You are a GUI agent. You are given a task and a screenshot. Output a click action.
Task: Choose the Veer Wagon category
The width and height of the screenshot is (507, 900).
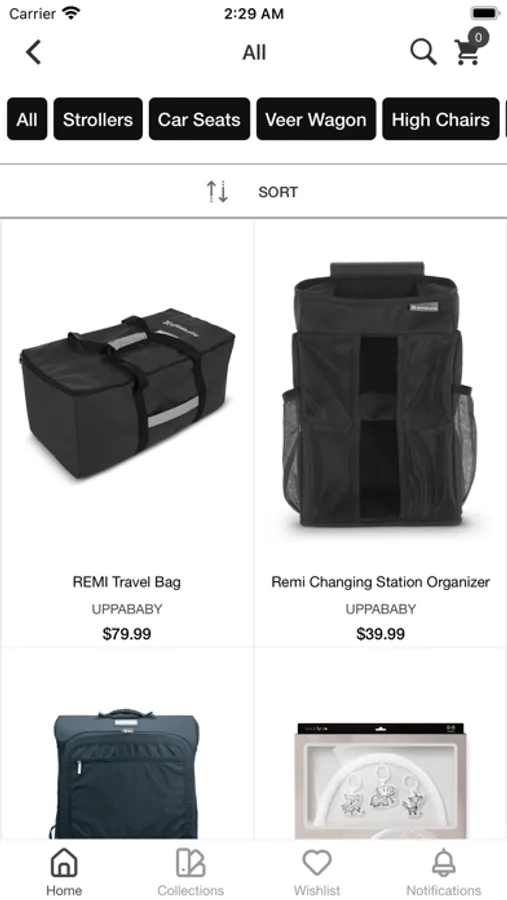316,119
